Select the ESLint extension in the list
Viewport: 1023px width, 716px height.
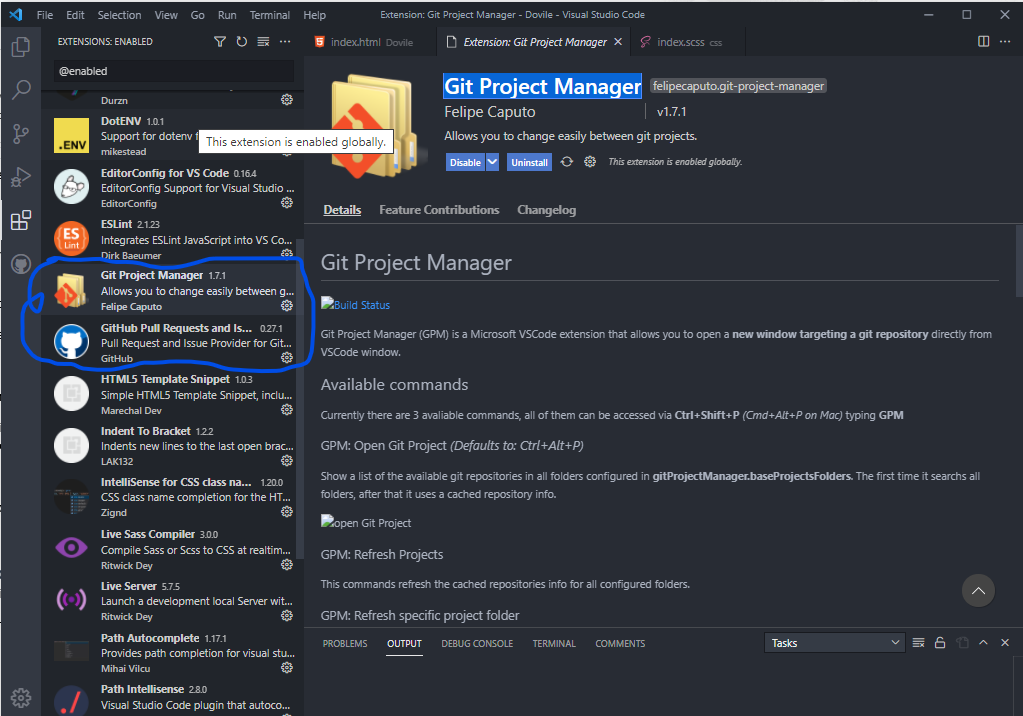[172, 239]
